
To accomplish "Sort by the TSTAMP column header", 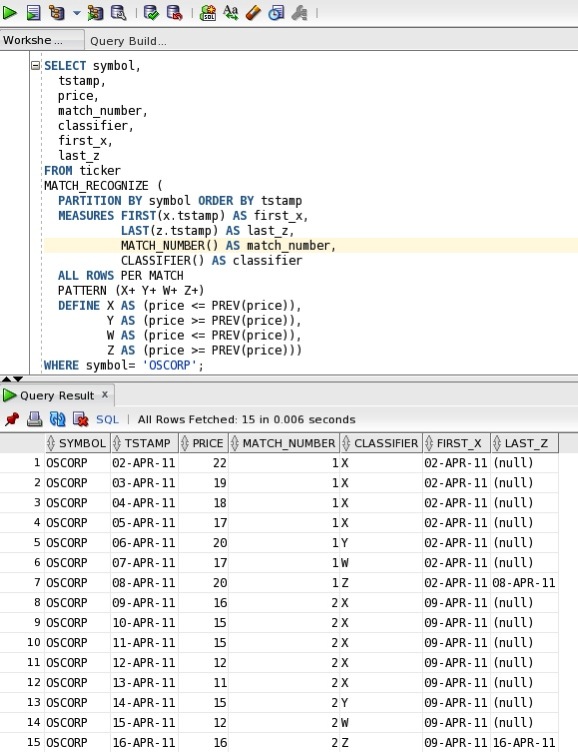I will coord(144,443).
